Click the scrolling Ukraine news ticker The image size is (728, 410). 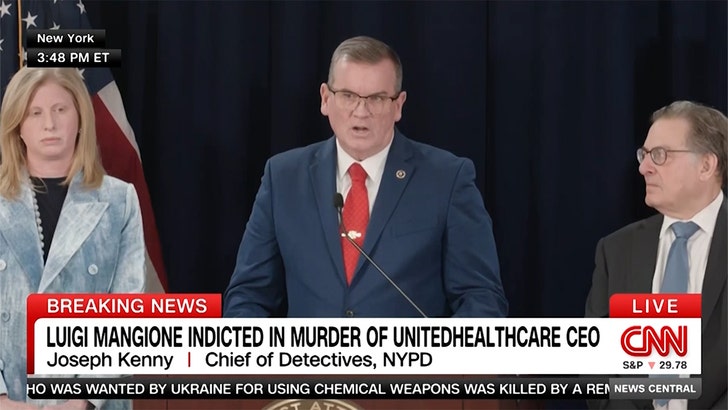pos(318,389)
